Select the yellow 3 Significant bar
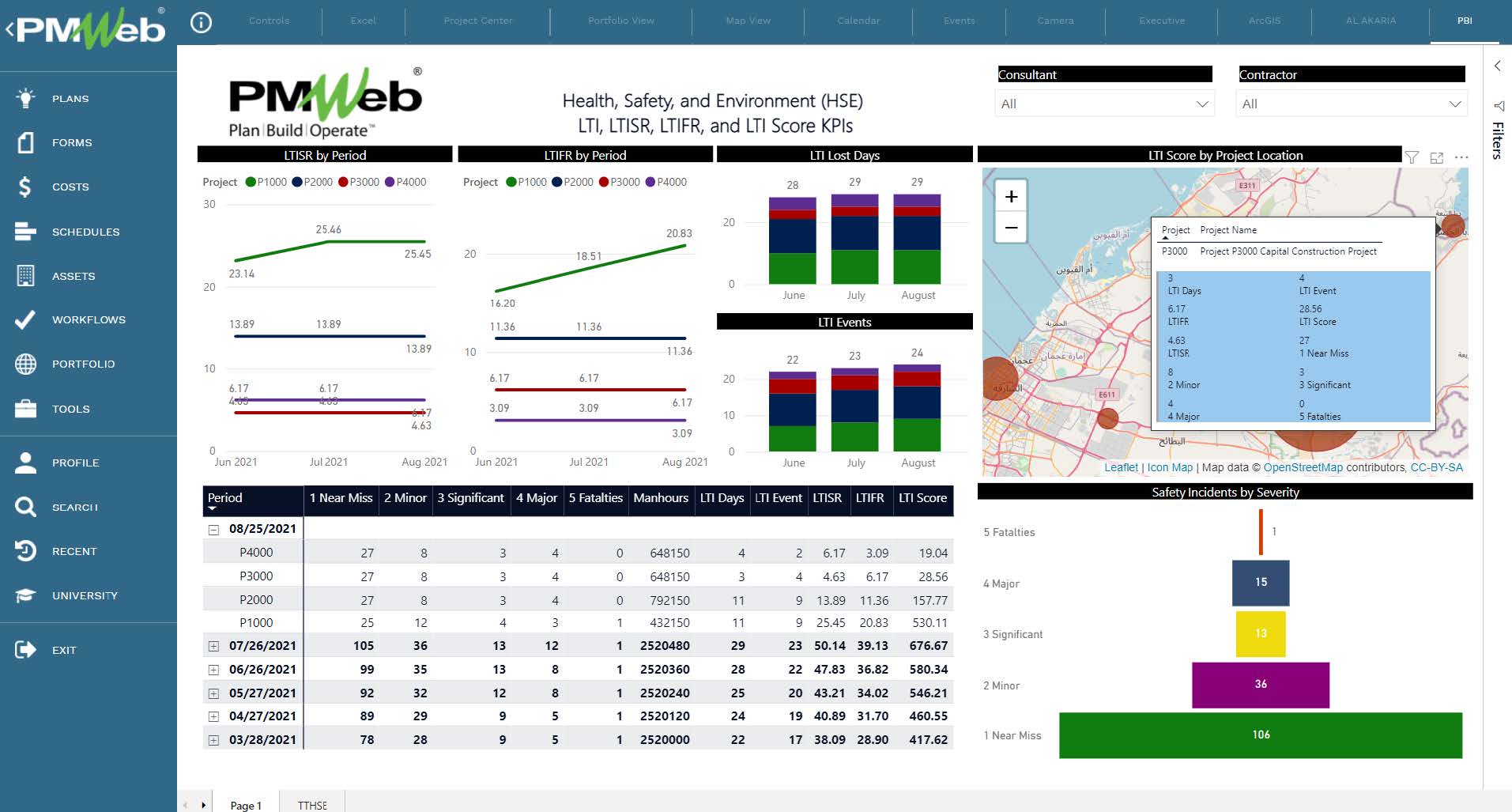1512x812 pixels. [x=1261, y=633]
